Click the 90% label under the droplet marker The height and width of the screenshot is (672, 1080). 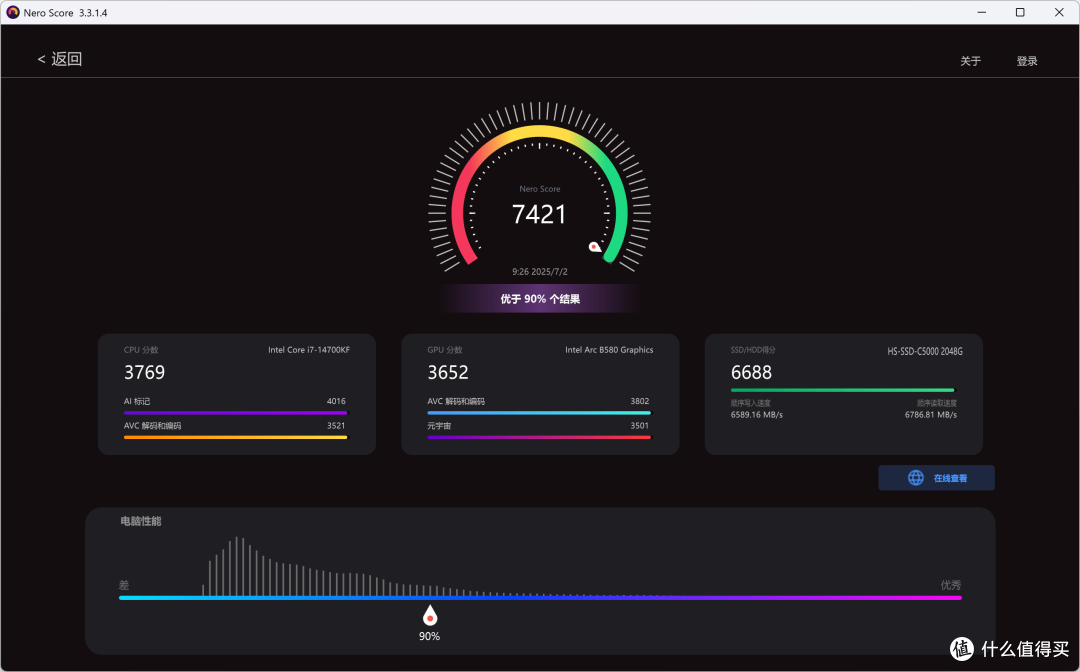point(429,636)
